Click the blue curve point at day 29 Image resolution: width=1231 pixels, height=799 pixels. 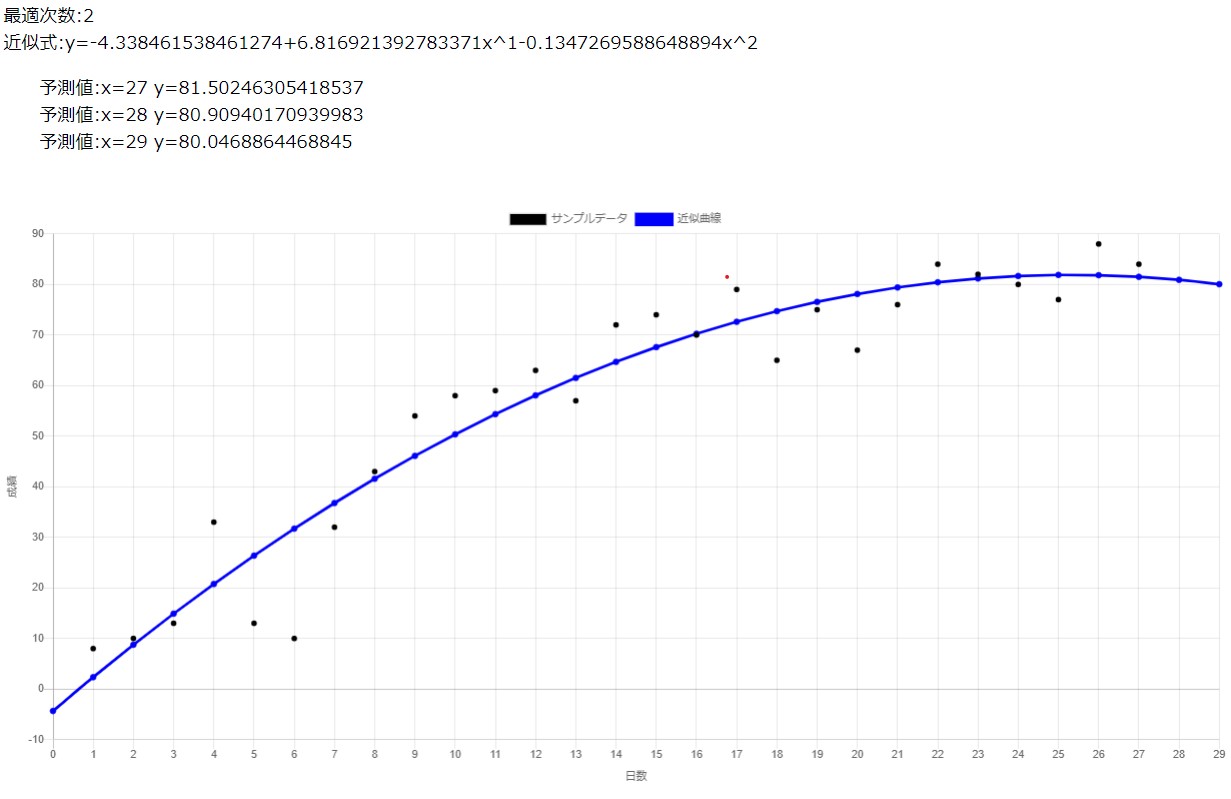(1219, 284)
